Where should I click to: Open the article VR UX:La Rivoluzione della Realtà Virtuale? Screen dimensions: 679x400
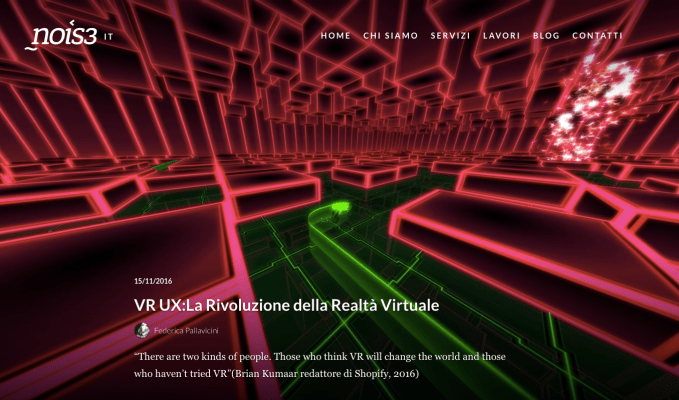[286, 305]
